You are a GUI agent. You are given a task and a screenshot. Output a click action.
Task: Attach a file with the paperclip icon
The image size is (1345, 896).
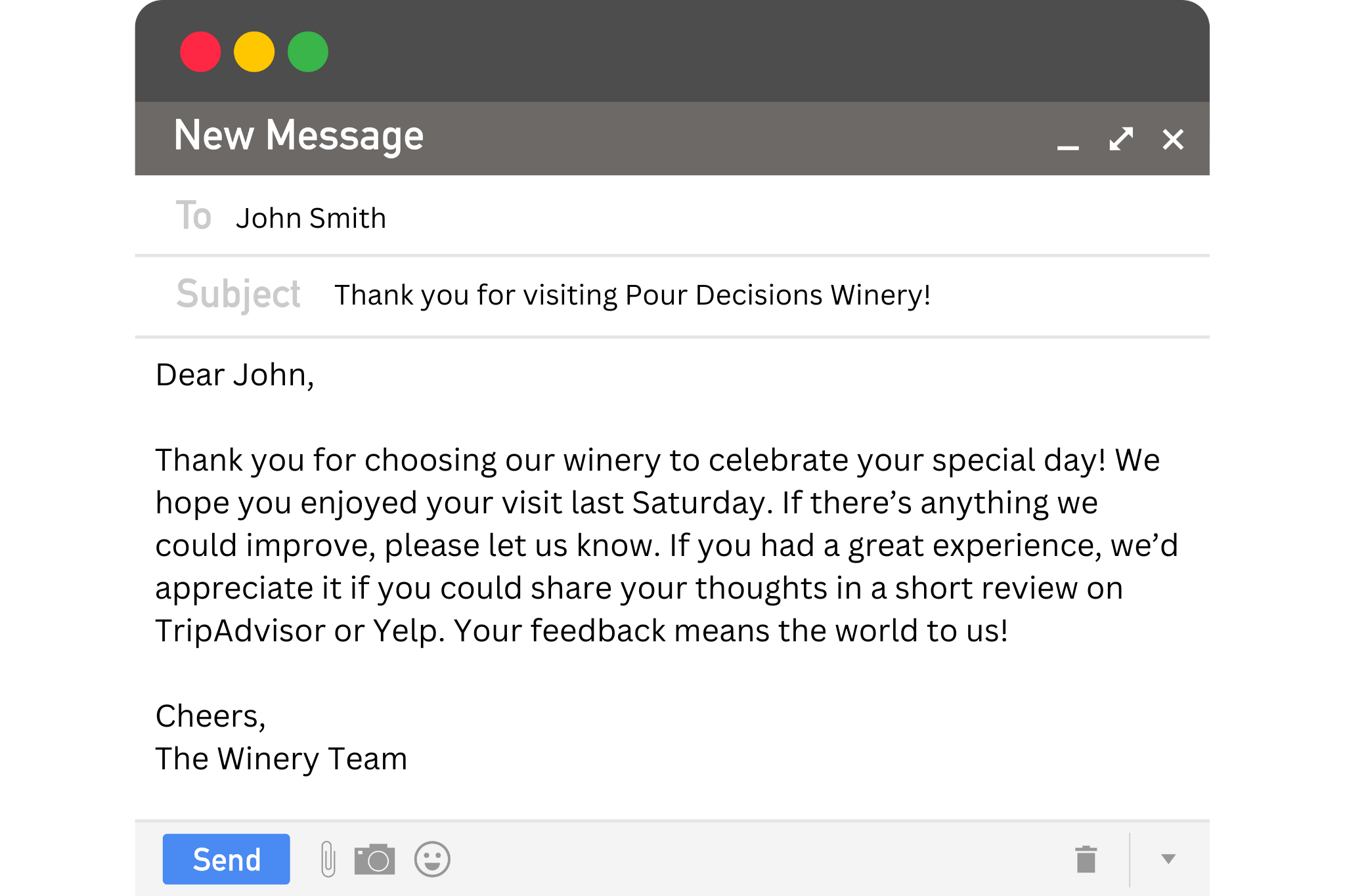pyautogui.click(x=328, y=859)
